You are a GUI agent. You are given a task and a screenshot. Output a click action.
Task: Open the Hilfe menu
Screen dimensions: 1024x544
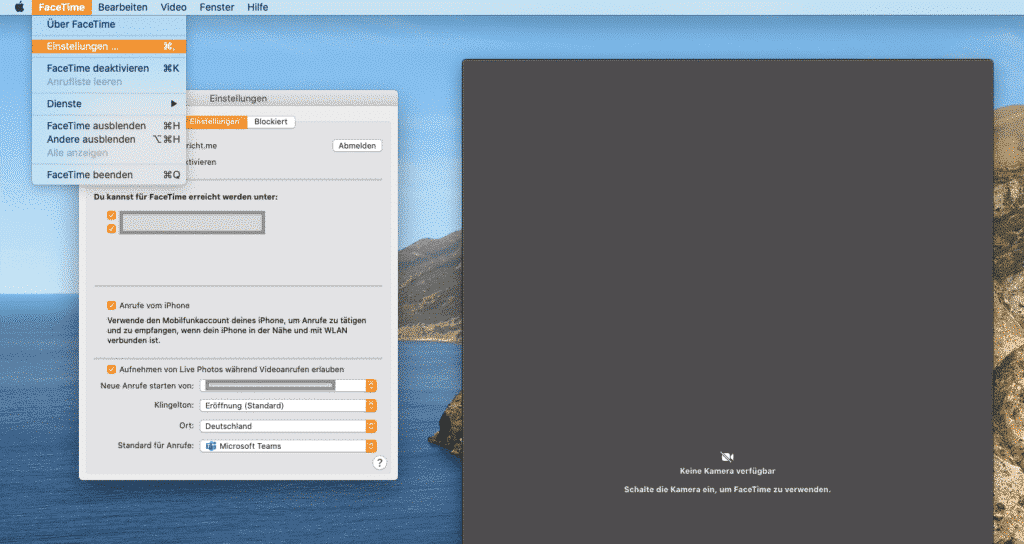(x=257, y=7)
